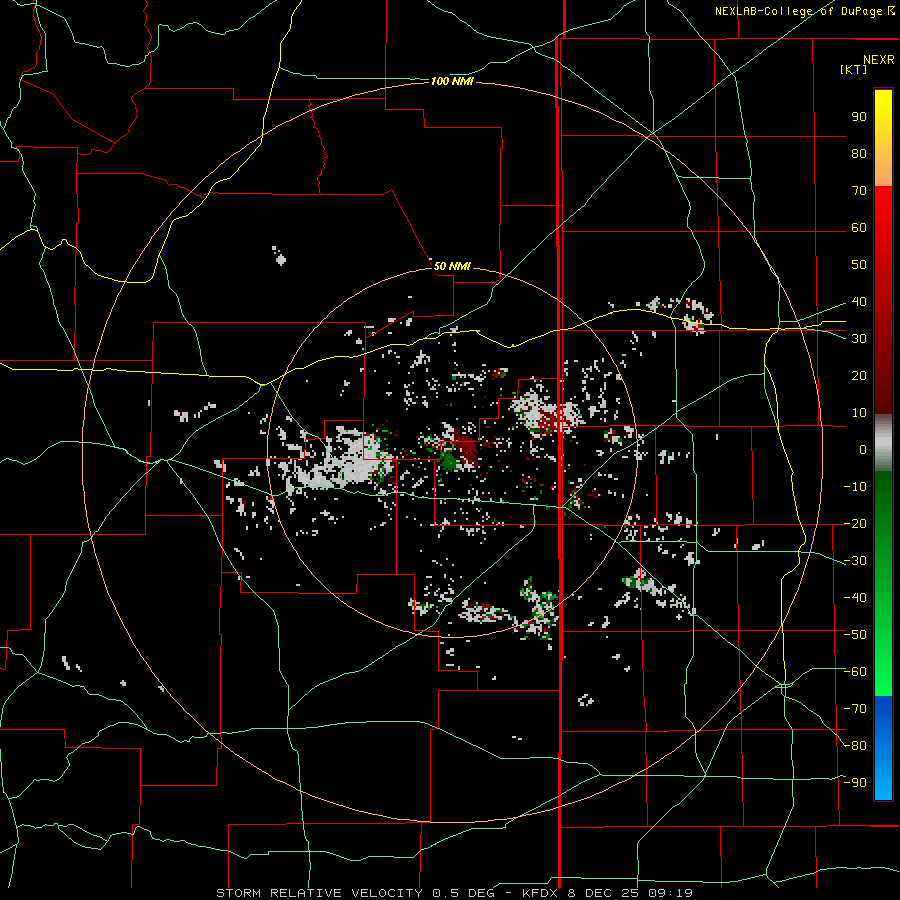Screen dimensions: 900x900
Task: Click the "[KT]" units label
Action: (853, 69)
